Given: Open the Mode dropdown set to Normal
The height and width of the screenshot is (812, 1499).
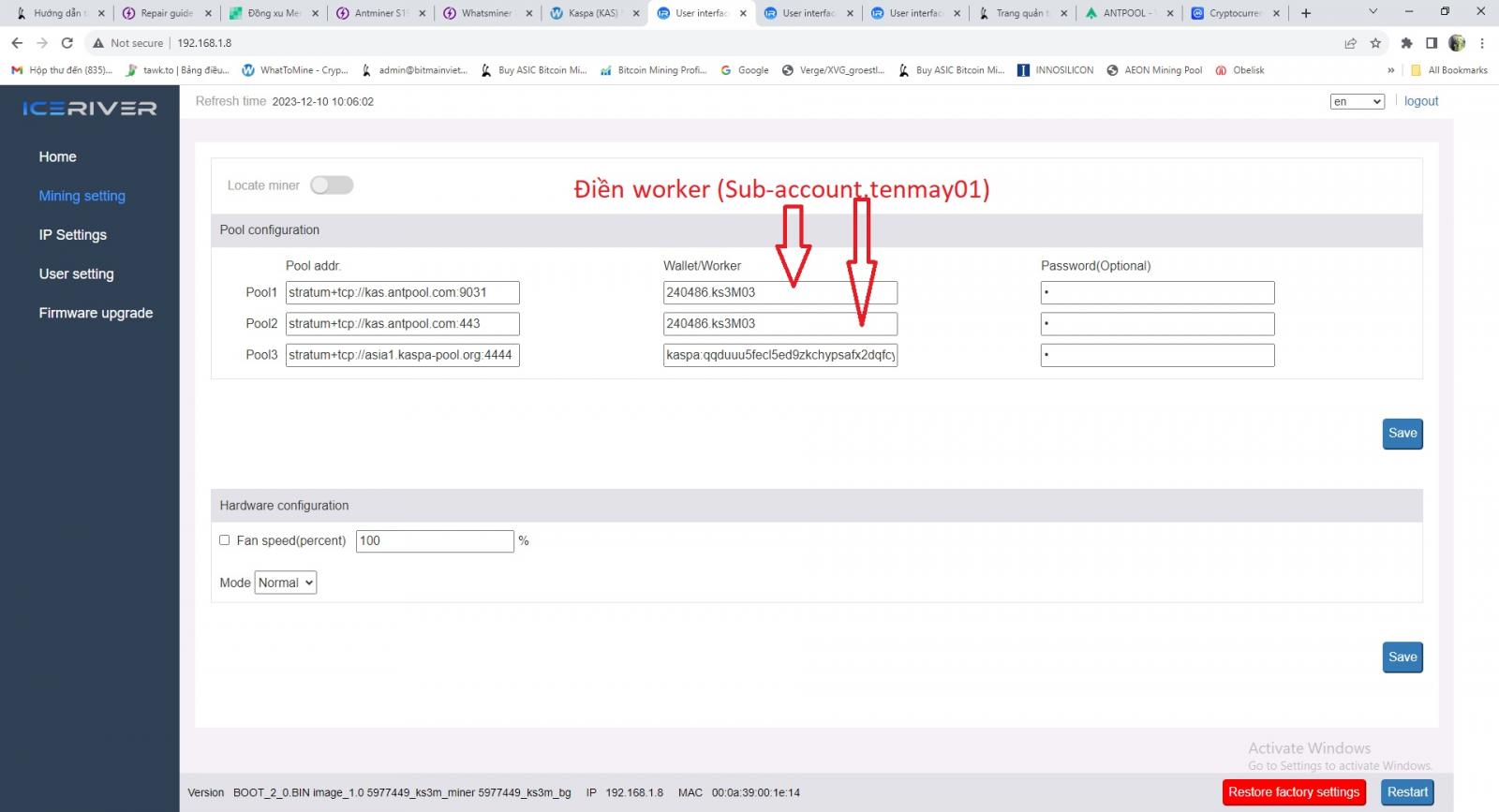Looking at the screenshot, I should pos(286,583).
